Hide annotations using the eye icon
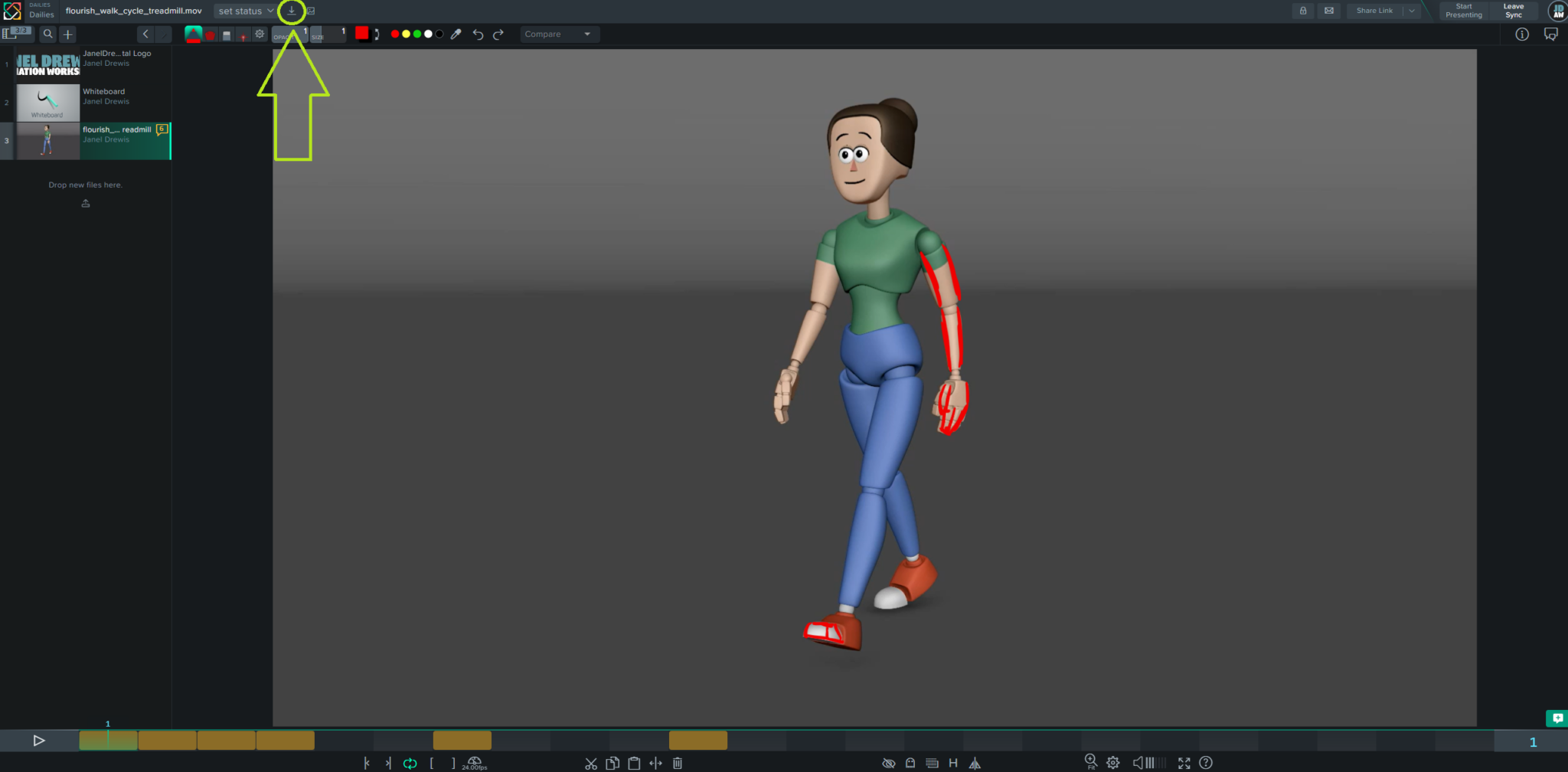The height and width of the screenshot is (772, 1568). (889, 763)
